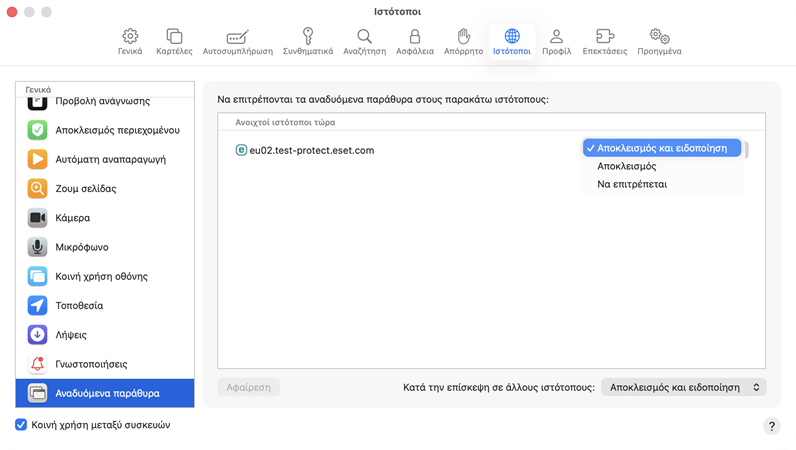Open the Καρτέλες tabs settings icon
The image size is (796, 450).
point(174,37)
